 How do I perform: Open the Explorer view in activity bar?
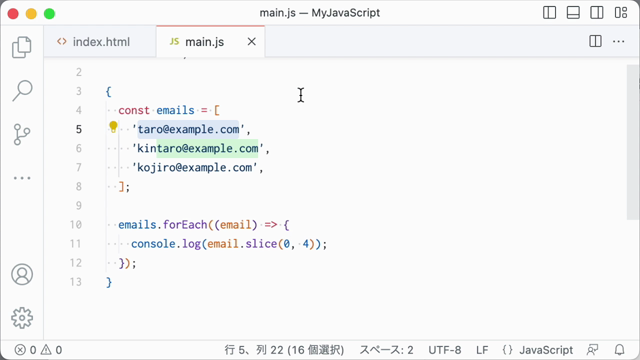pos(22,47)
